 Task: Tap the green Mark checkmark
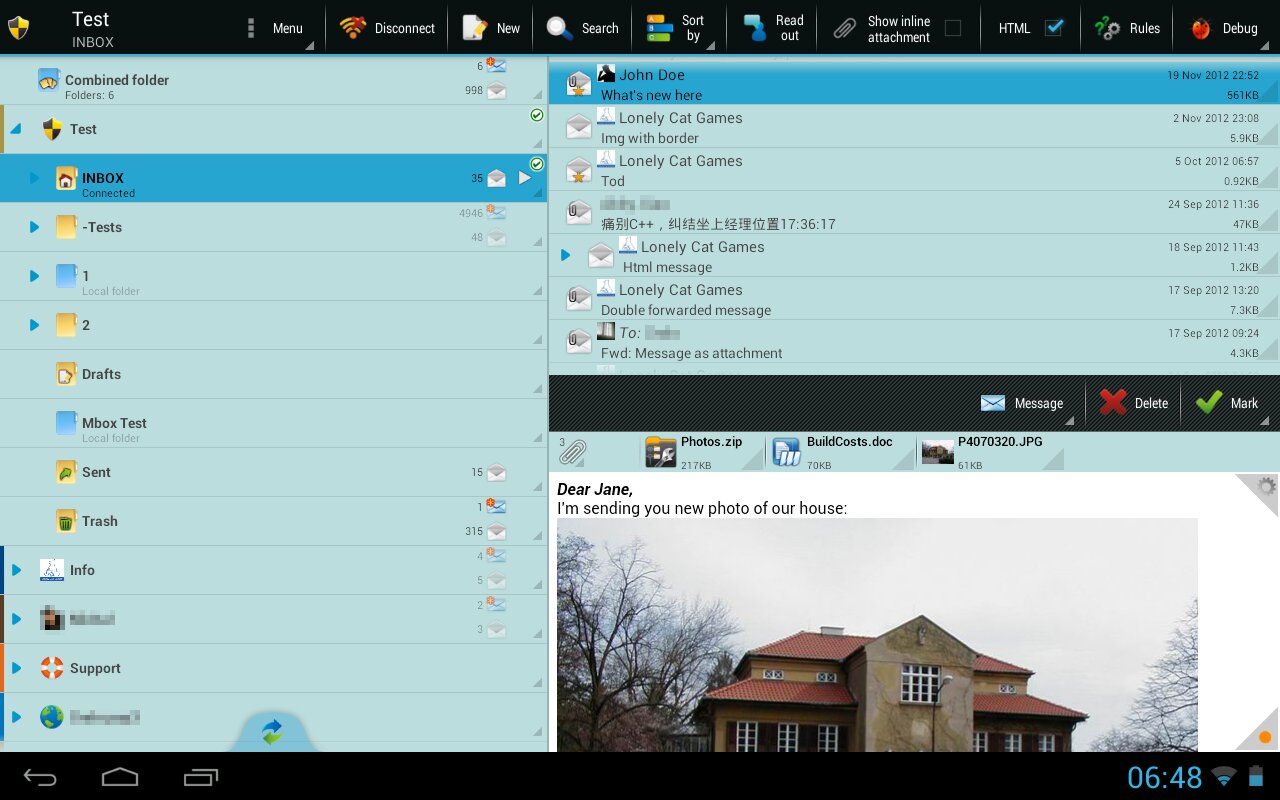(1209, 403)
